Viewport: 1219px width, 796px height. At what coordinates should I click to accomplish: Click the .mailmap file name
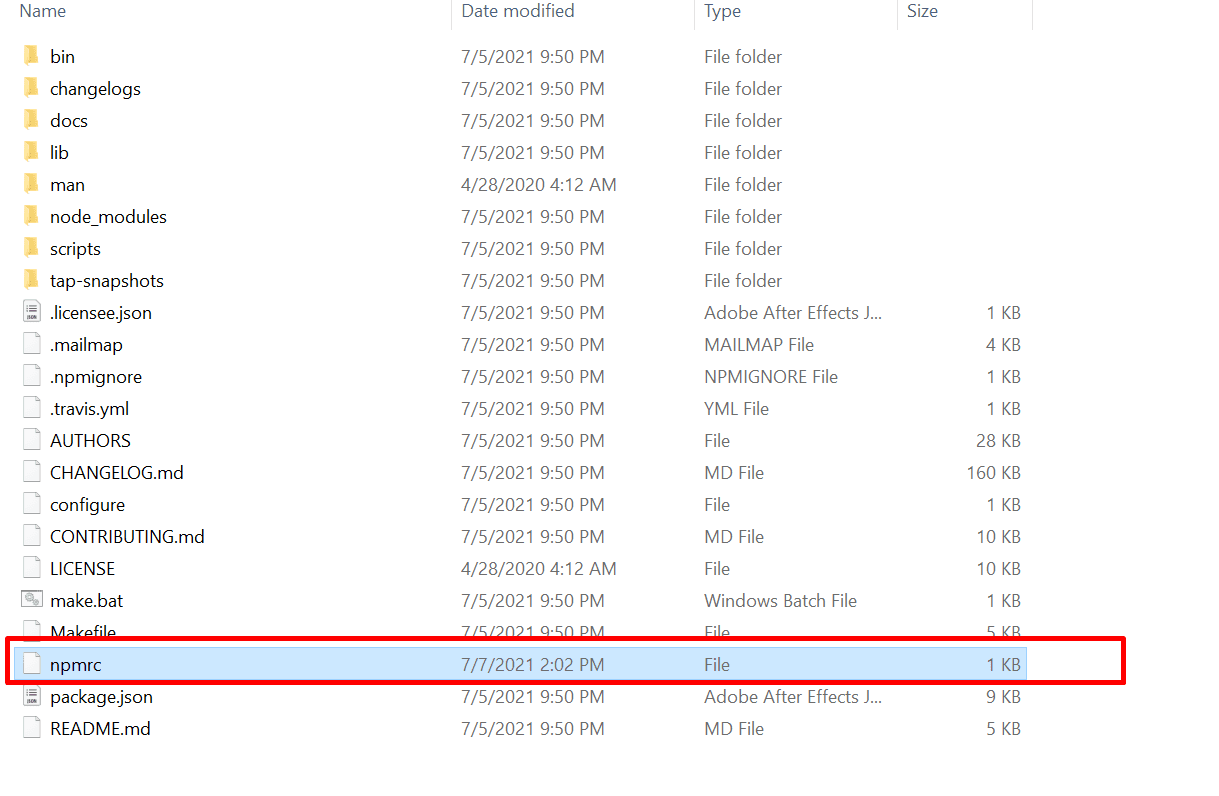point(86,345)
